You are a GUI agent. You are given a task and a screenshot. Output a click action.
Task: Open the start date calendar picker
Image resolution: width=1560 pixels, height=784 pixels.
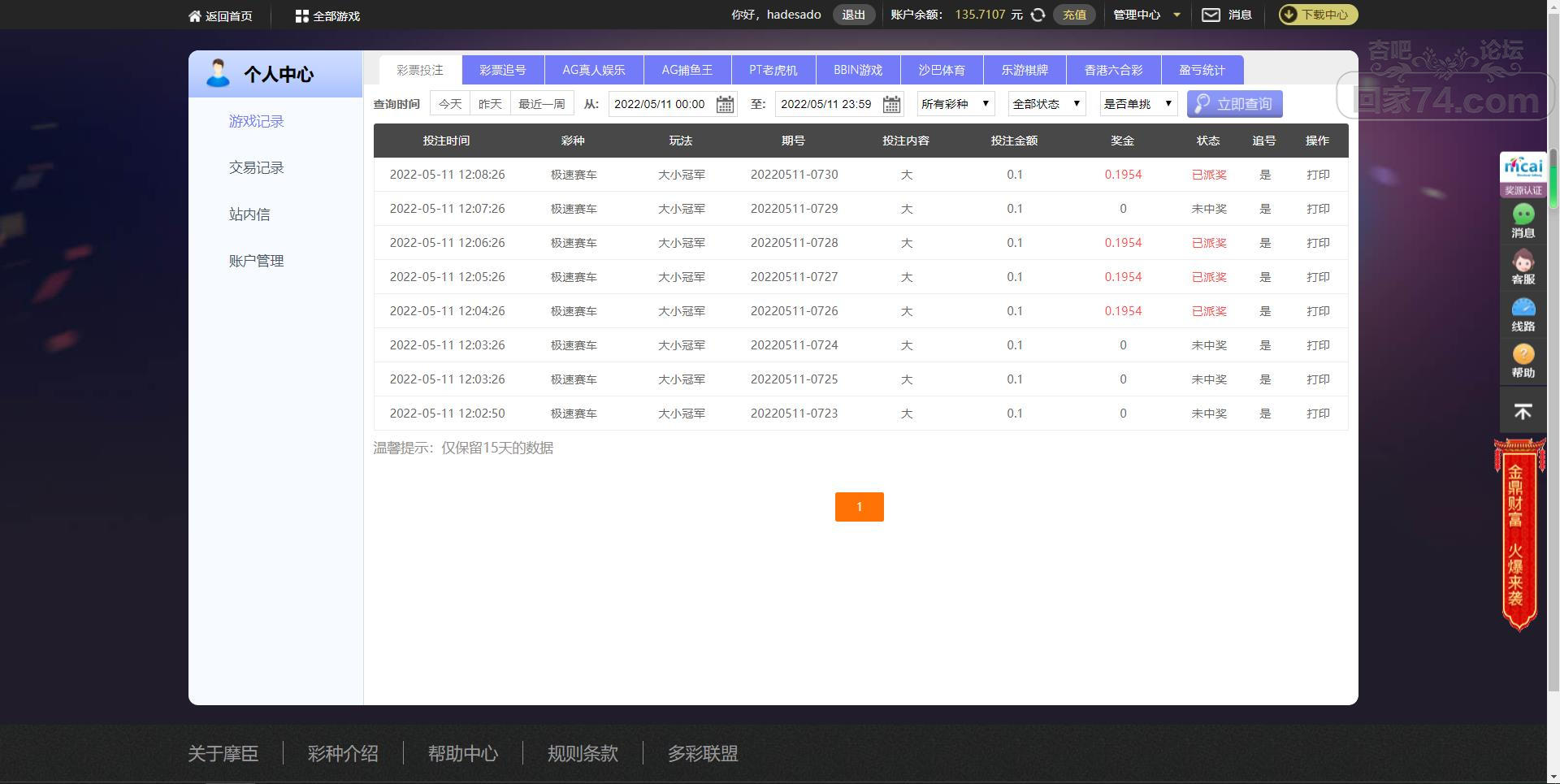(x=725, y=104)
